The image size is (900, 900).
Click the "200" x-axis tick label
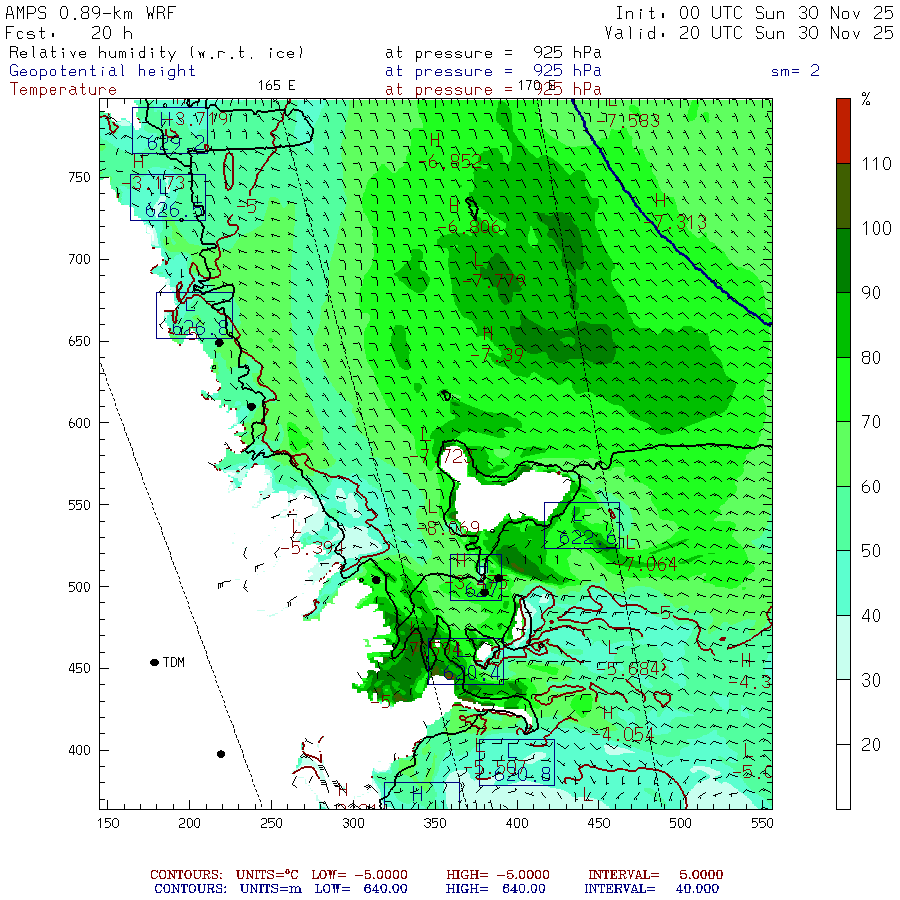pyautogui.click(x=189, y=823)
